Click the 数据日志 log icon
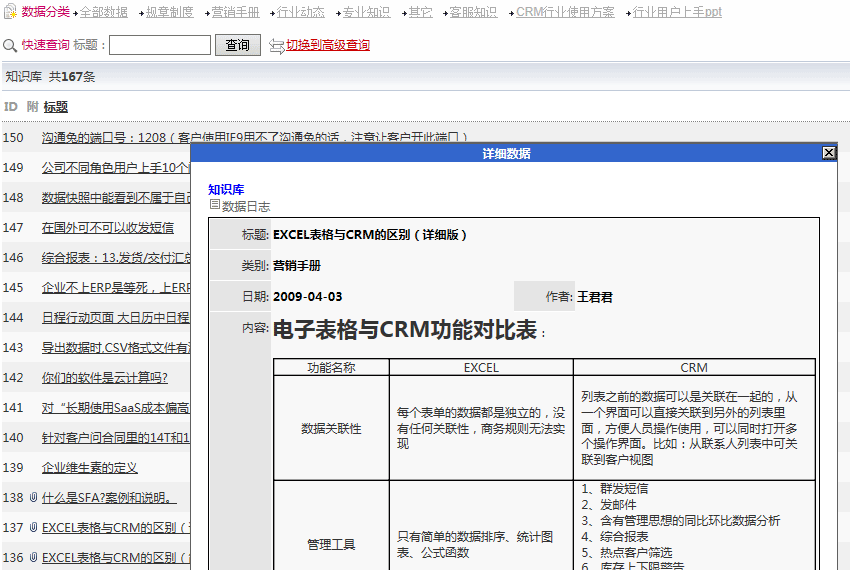The width and height of the screenshot is (850, 570). [215, 204]
